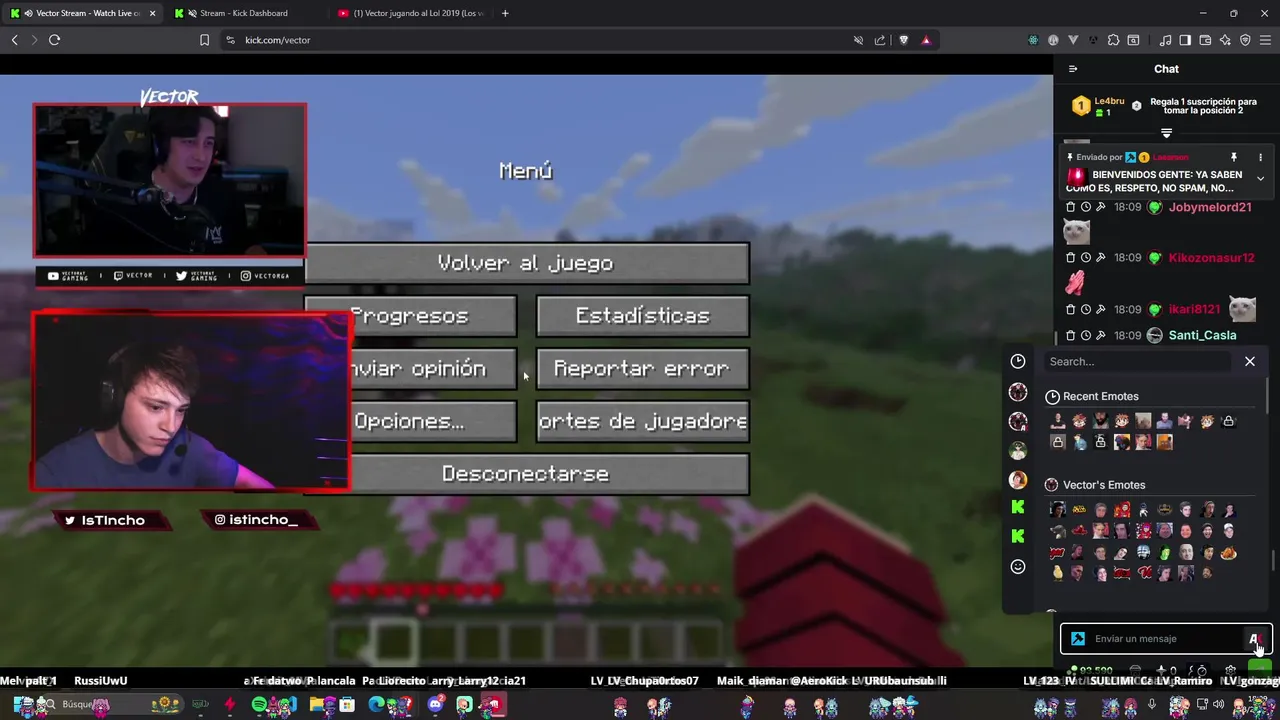The image size is (1280, 720).
Task: Toggle the tab audio mute icon
Action: coord(29,13)
